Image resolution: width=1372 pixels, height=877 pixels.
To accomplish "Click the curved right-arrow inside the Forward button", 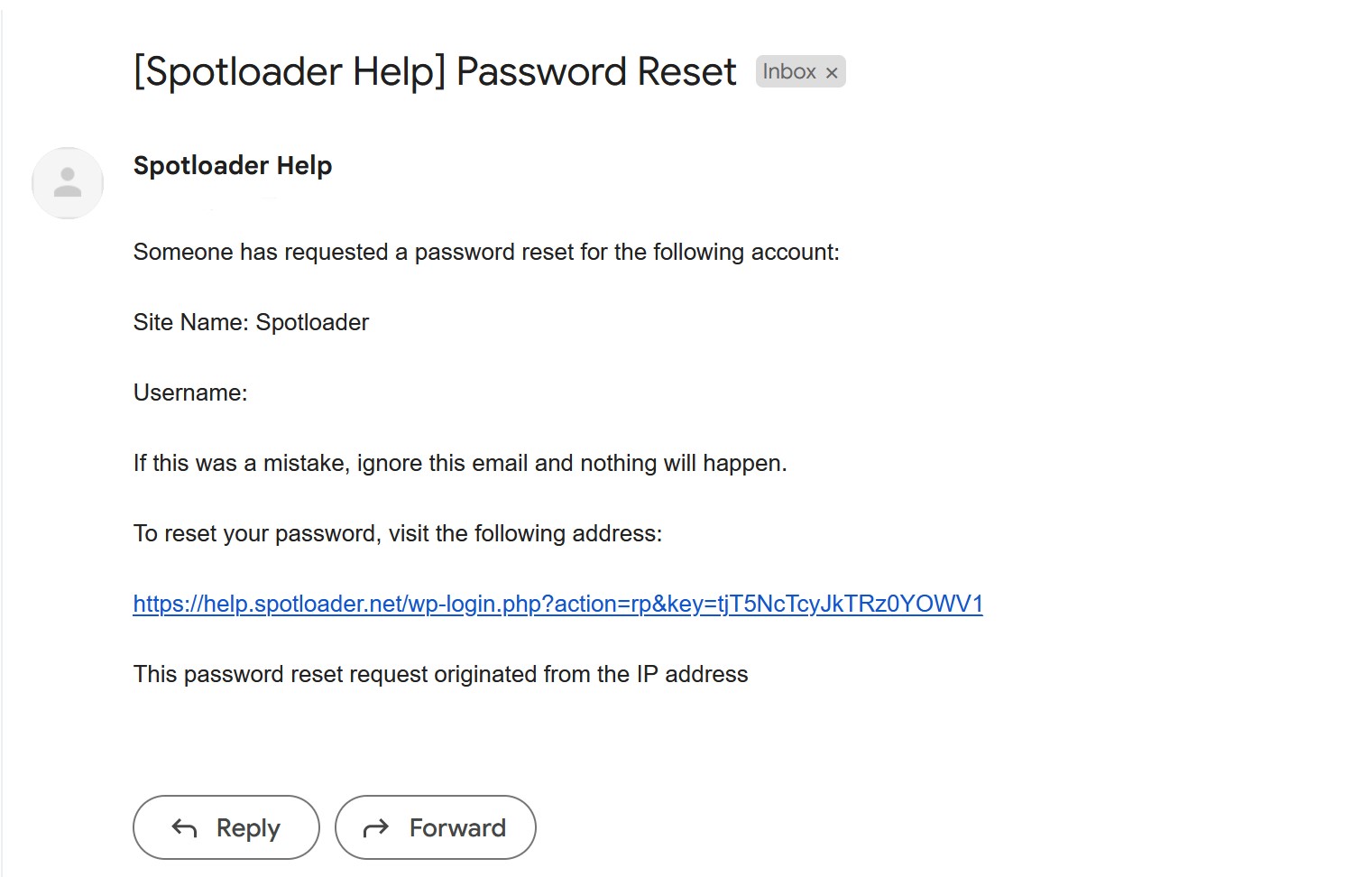I will click(x=377, y=827).
